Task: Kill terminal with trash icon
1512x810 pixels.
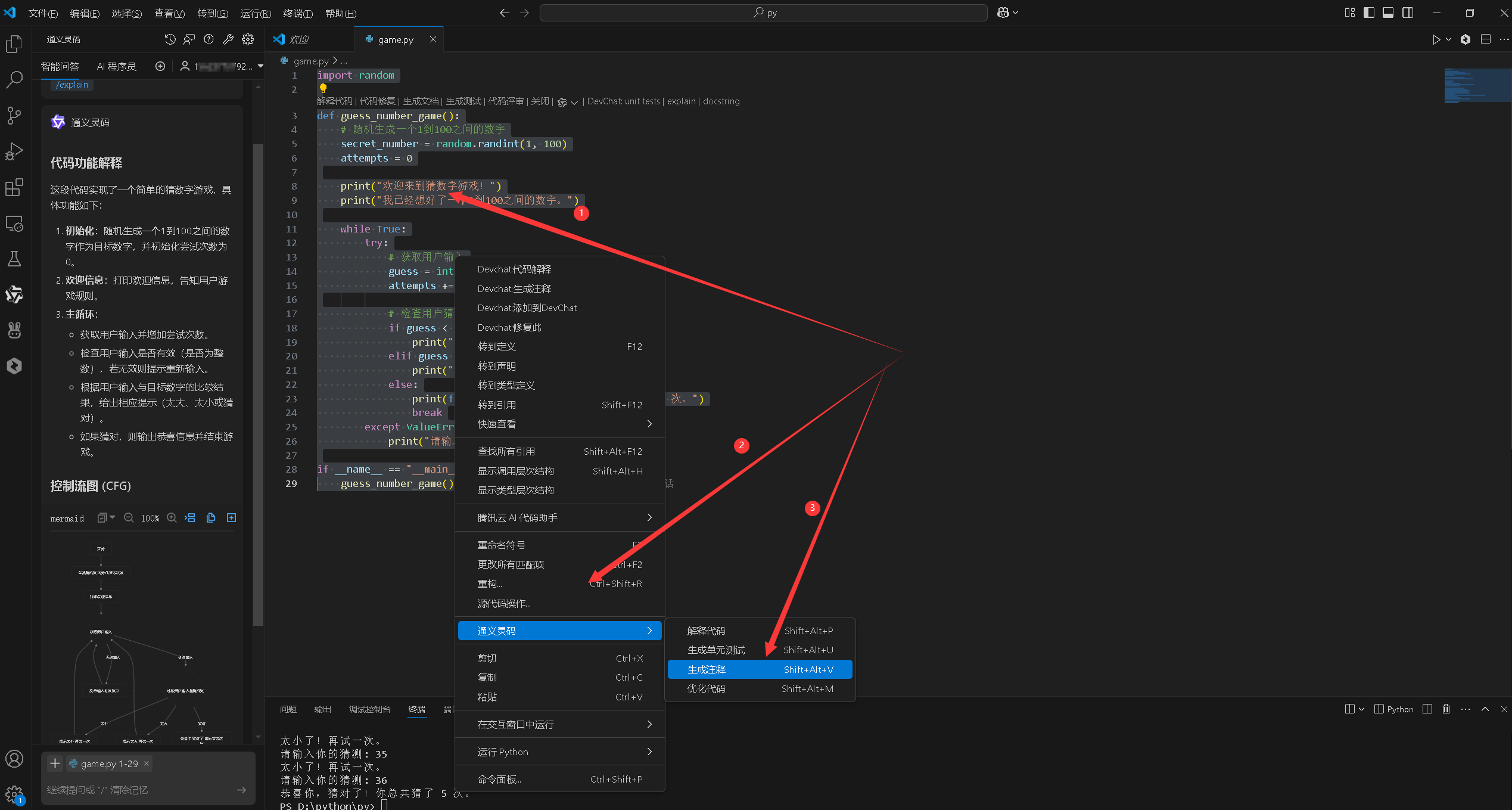Action: [1446, 709]
